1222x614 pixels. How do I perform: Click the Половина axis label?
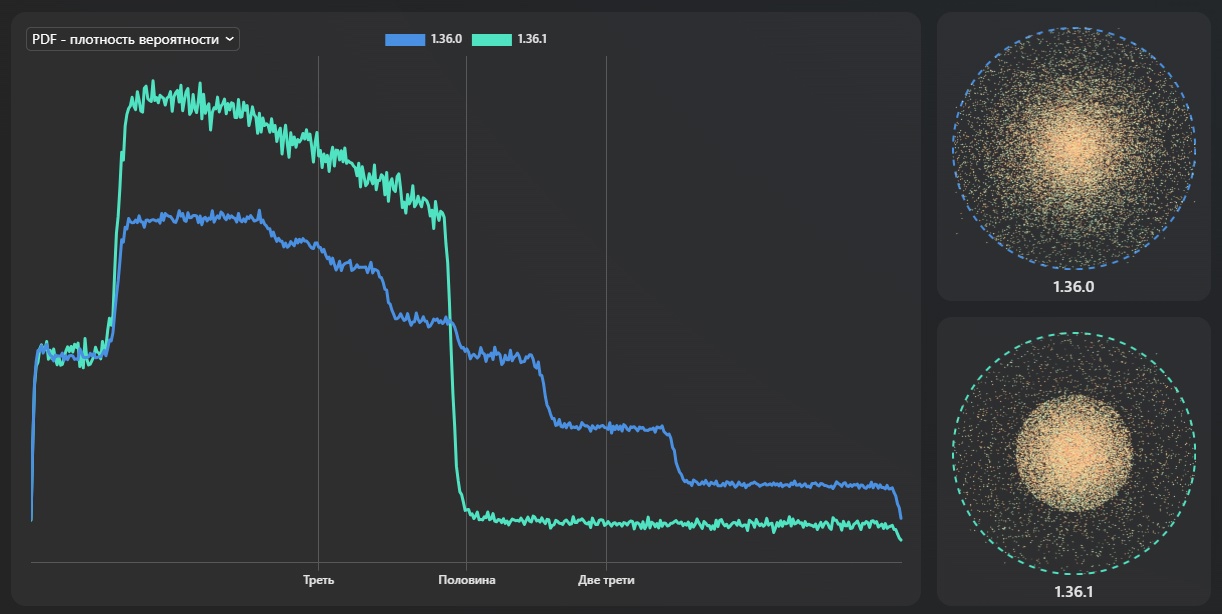[467, 580]
